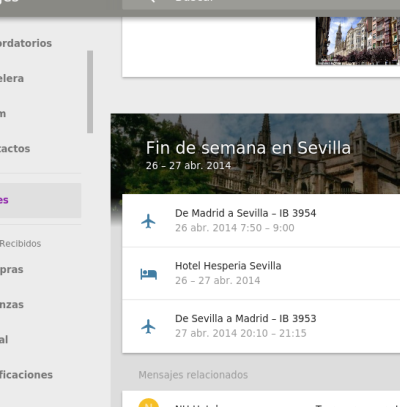The image size is (400, 407).
Task: Select the highlighted purple sidebar item
Action: point(40,200)
